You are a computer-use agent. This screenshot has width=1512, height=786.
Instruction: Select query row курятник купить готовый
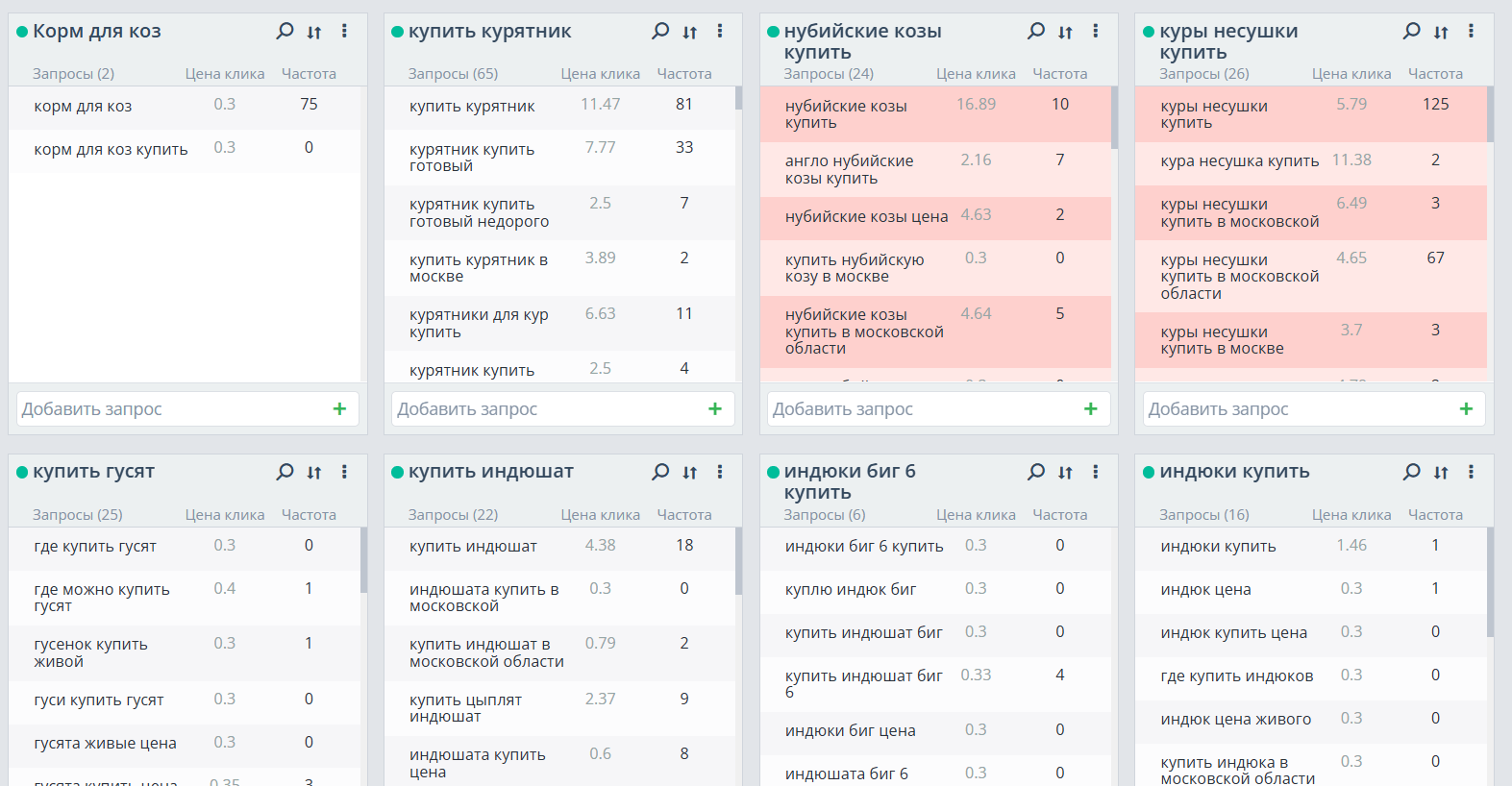point(471,158)
